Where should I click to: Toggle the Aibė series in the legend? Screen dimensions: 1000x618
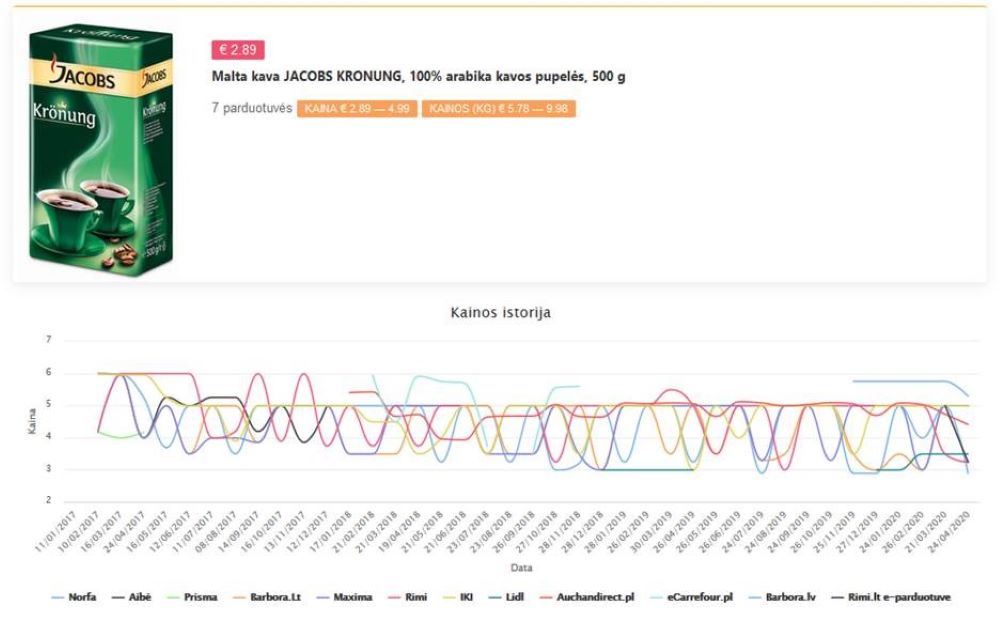click(132, 598)
